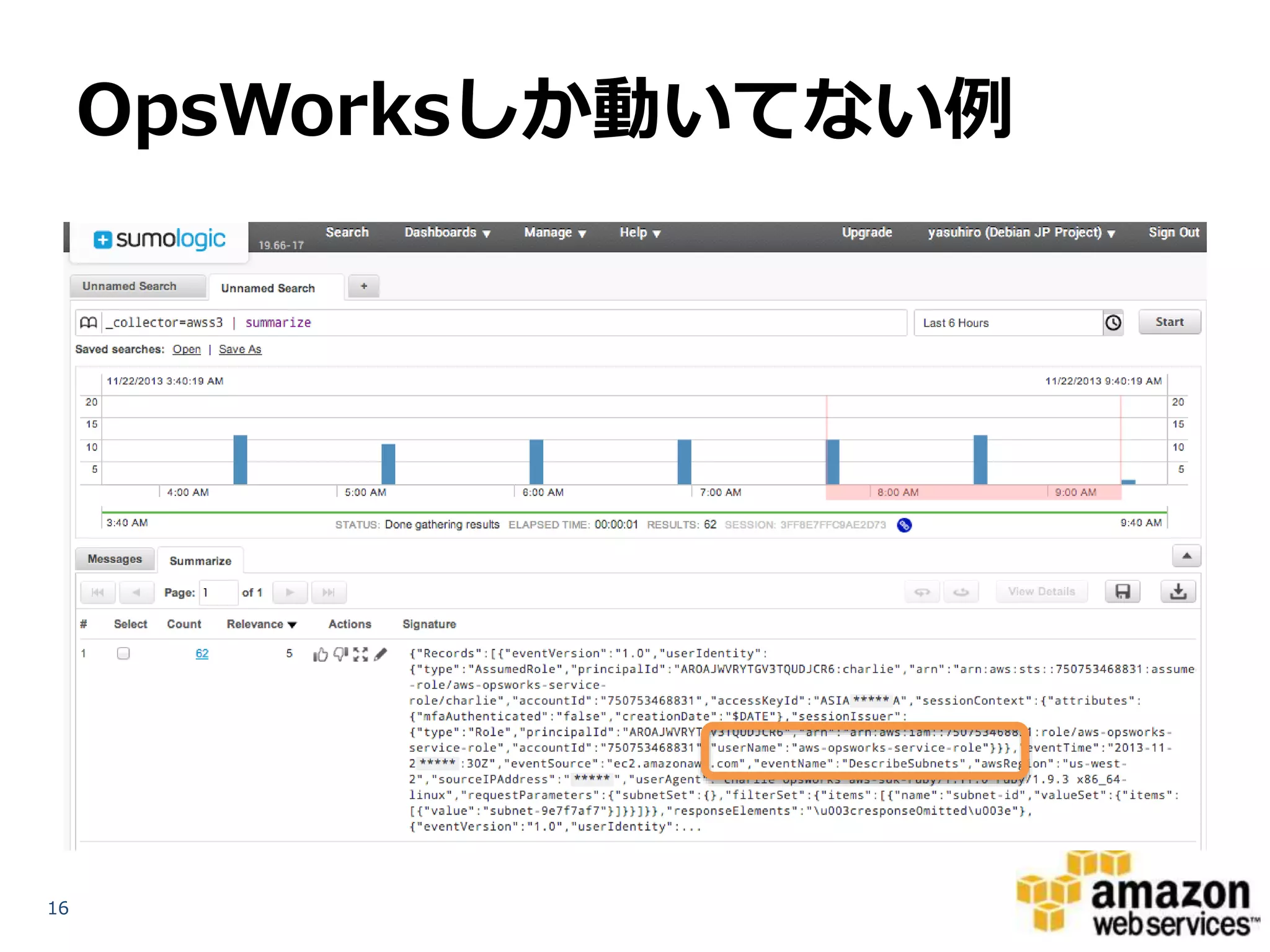The image size is (1270, 952).
Task: Click the session link icon in status bar
Action: tap(904, 525)
